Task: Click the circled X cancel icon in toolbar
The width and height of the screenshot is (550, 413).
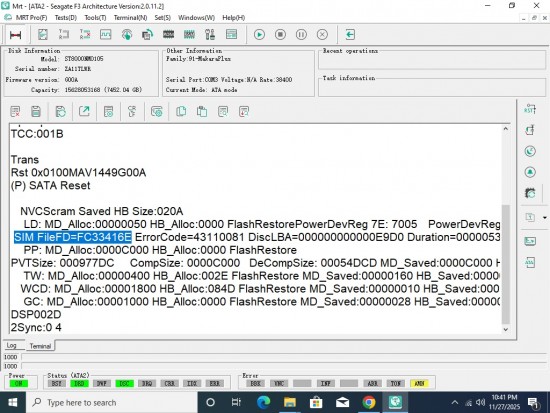Action: (x=322, y=34)
